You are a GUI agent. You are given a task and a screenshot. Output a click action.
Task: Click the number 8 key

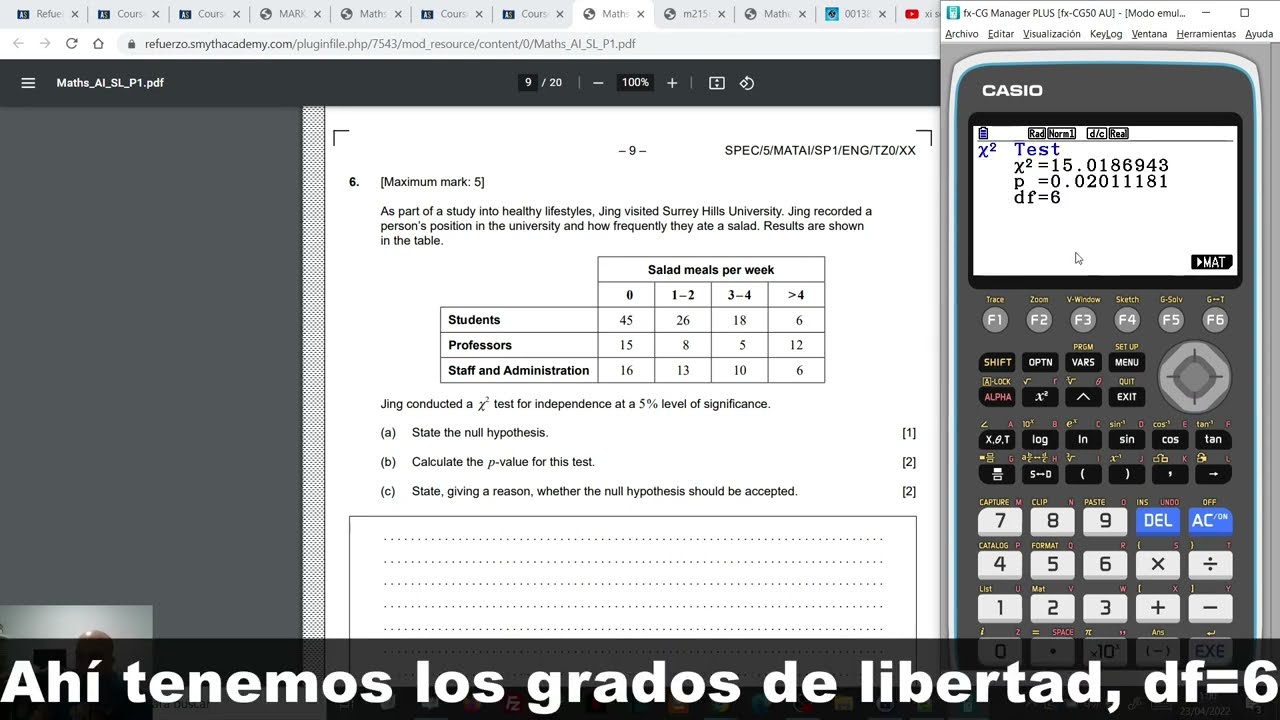(1052, 521)
